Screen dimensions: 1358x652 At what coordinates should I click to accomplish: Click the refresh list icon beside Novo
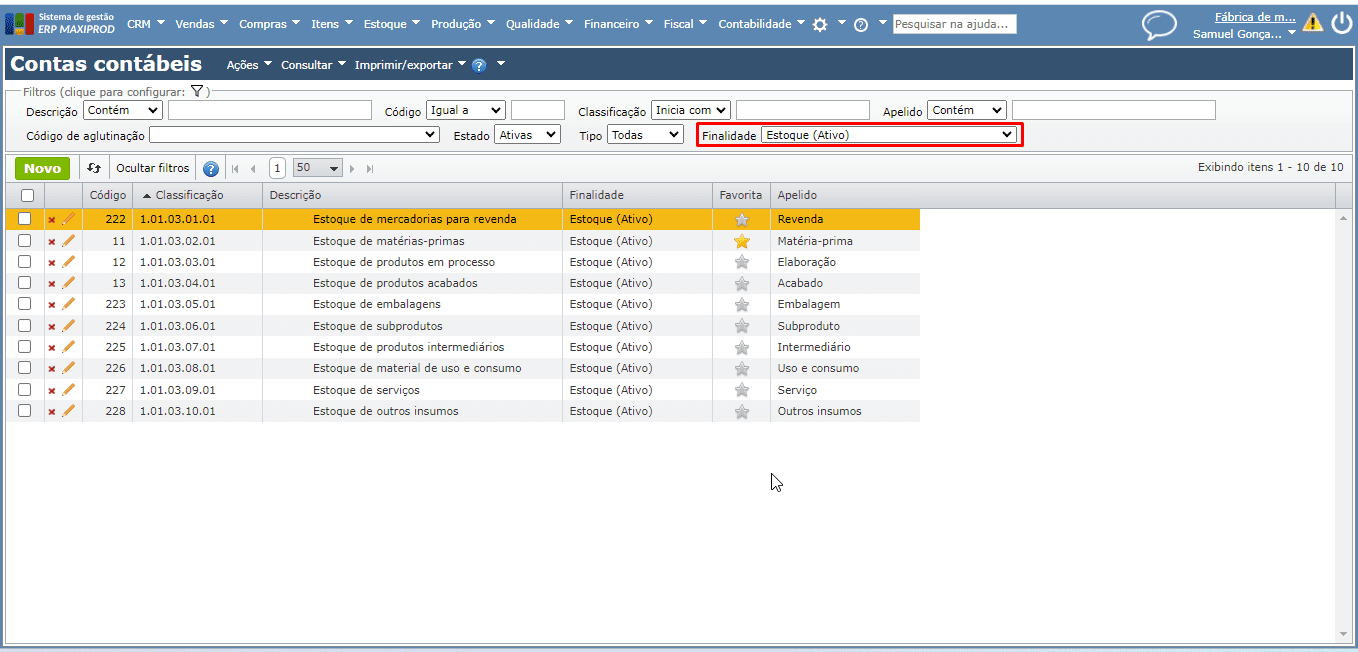(x=94, y=169)
